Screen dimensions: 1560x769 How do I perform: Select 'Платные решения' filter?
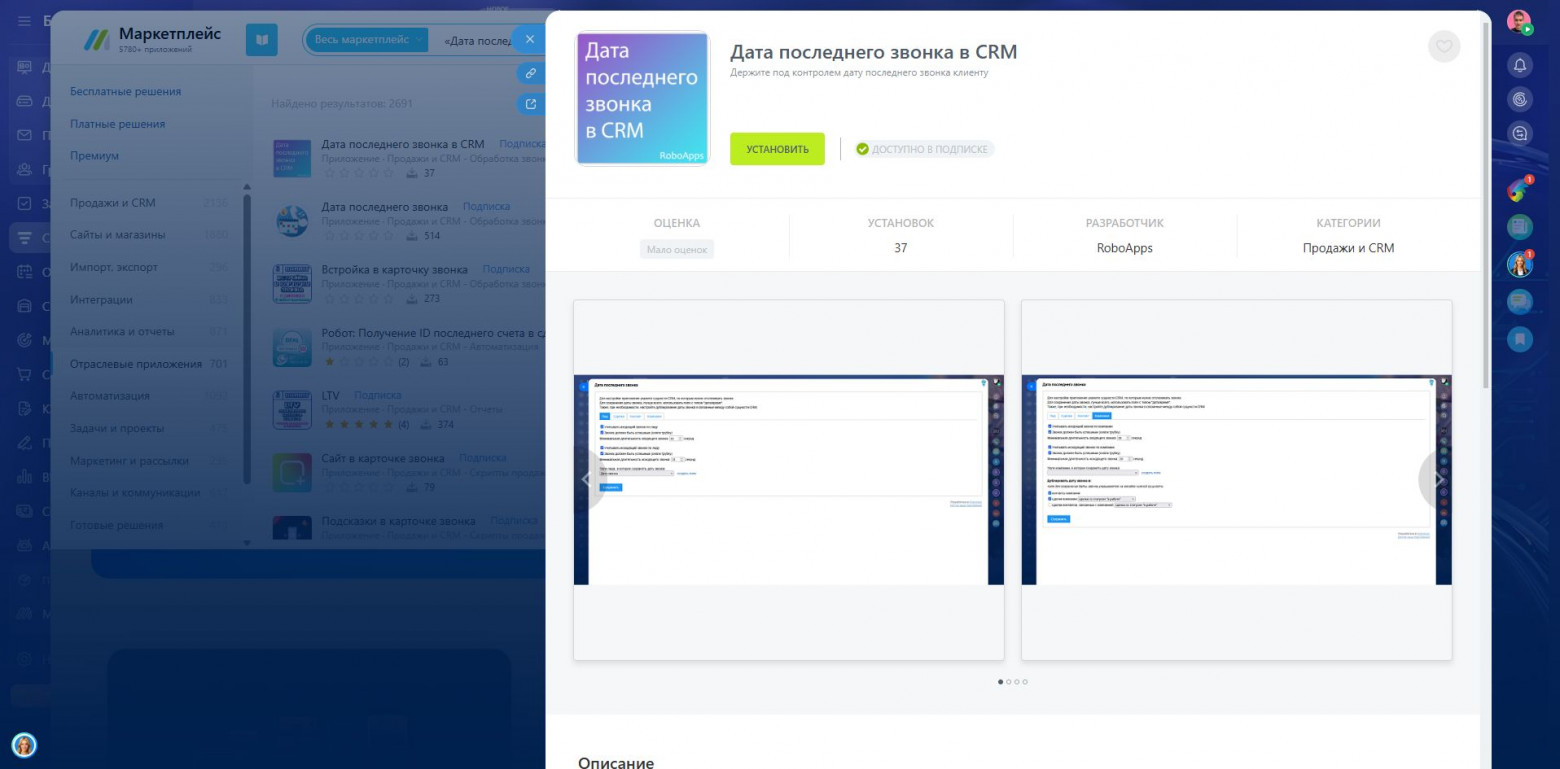117,123
